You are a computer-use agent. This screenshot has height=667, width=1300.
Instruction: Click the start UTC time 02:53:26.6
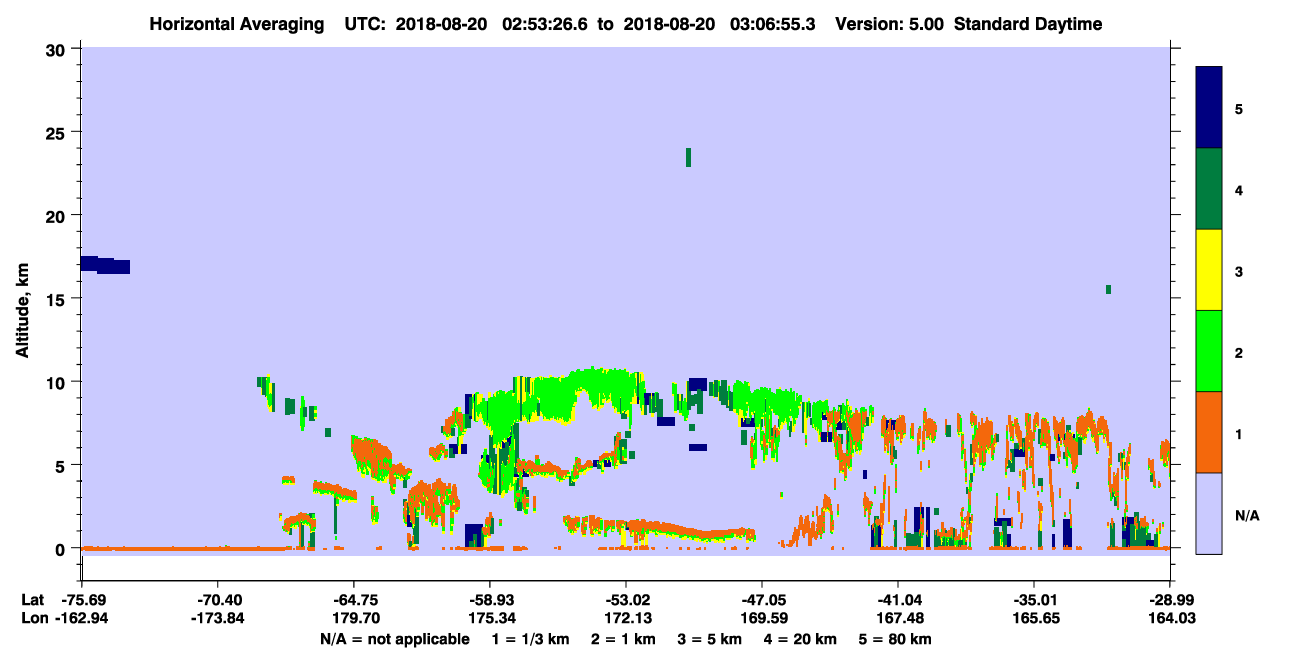546,24
